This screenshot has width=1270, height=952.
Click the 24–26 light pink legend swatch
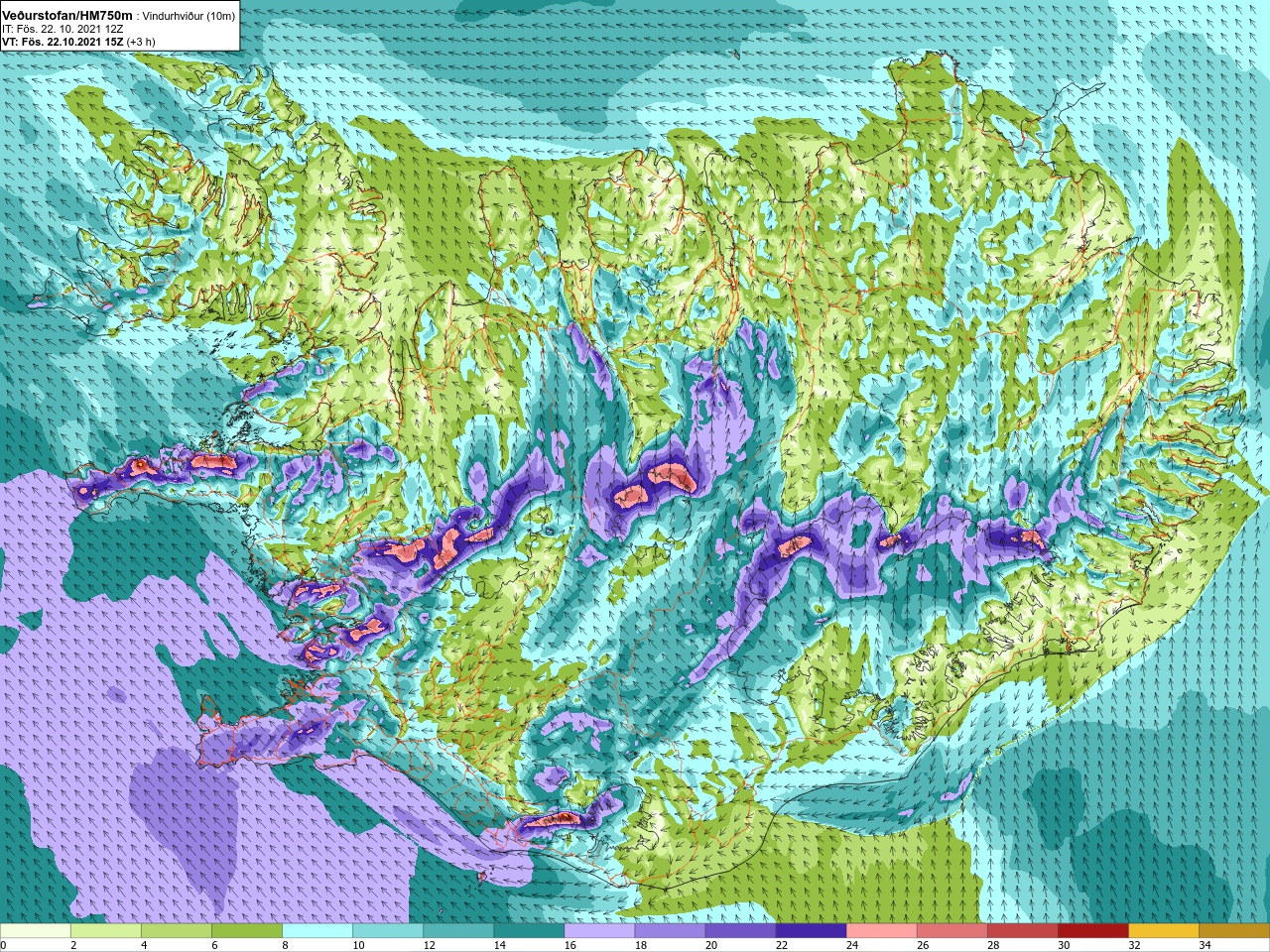[x=881, y=931]
